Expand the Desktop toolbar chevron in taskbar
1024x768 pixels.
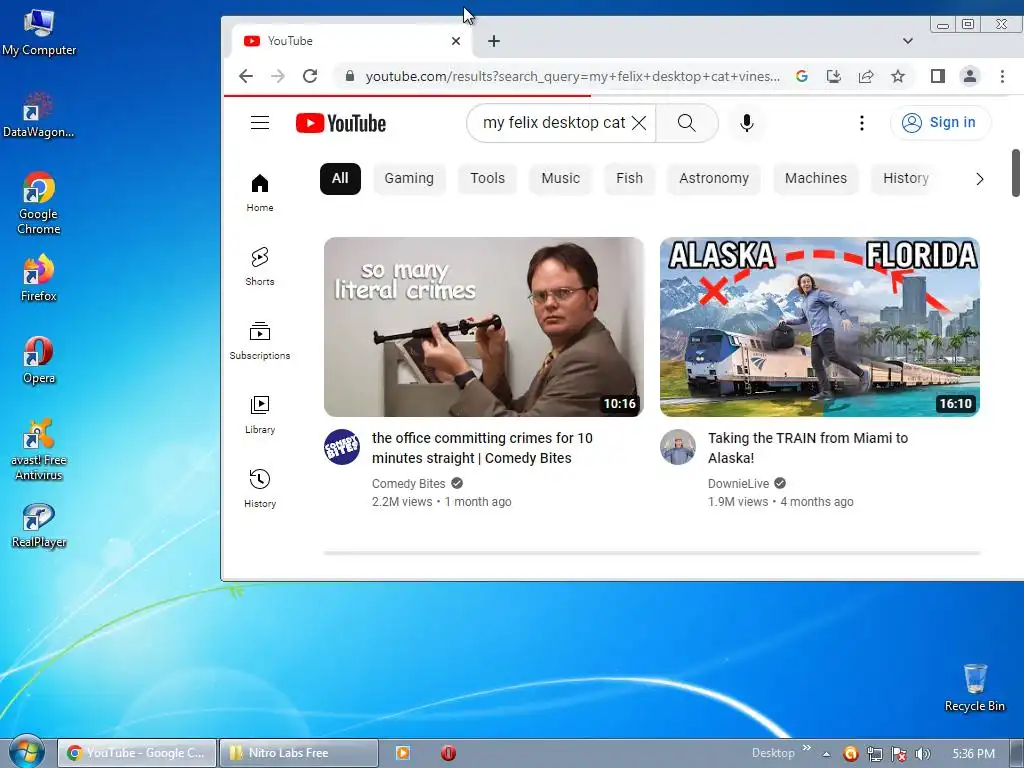coord(807,748)
